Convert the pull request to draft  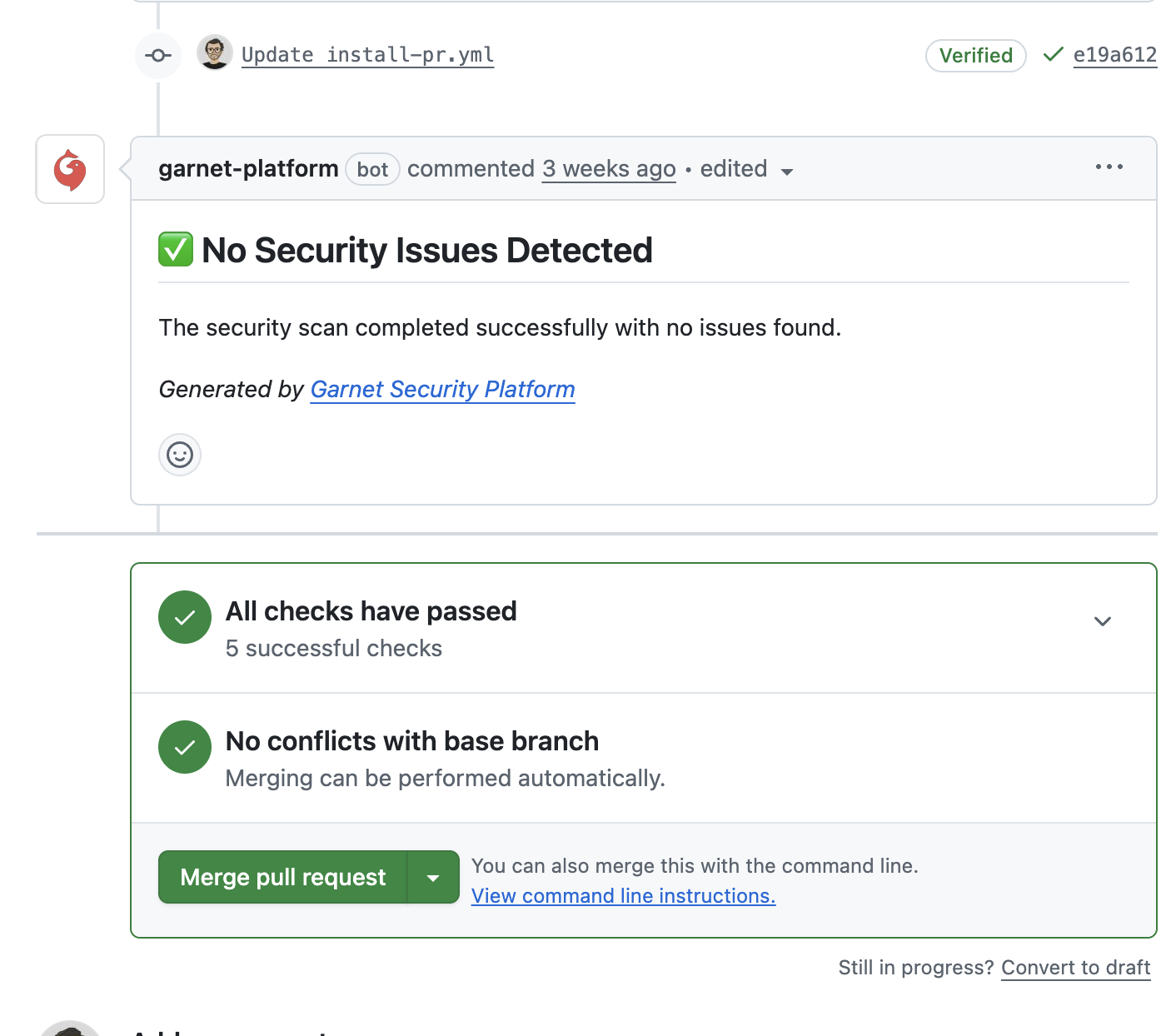[x=1075, y=968]
